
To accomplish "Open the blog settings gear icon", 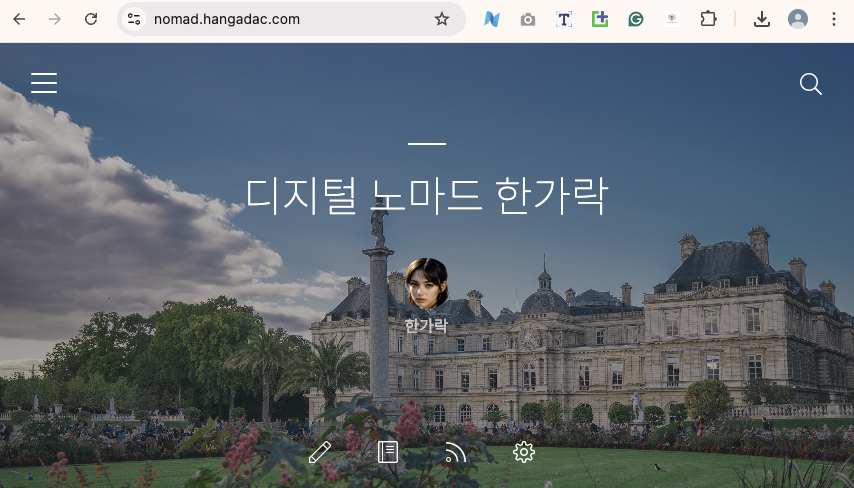I will point(523,452).
